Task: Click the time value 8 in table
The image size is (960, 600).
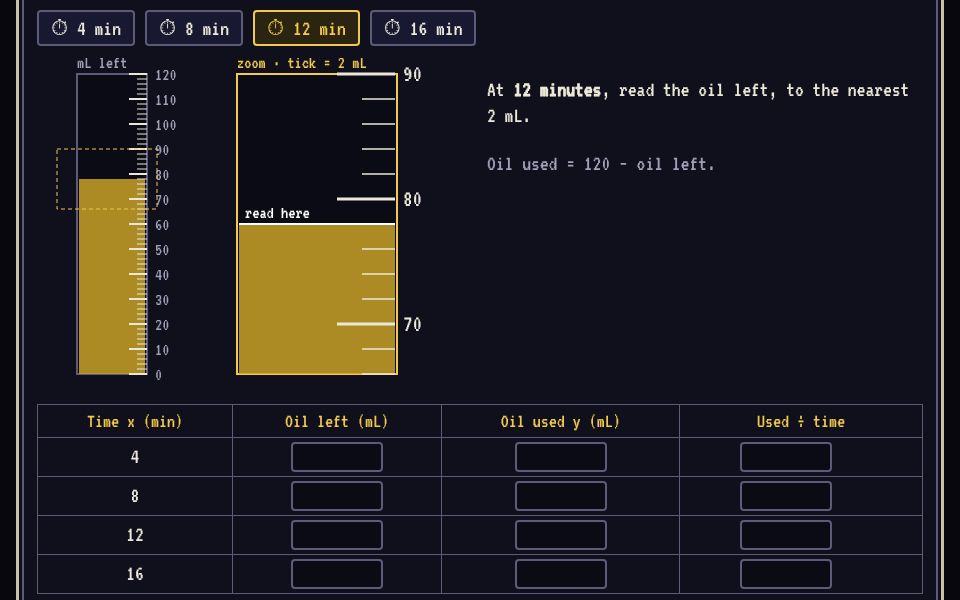Action: click(x=135, y=496)
